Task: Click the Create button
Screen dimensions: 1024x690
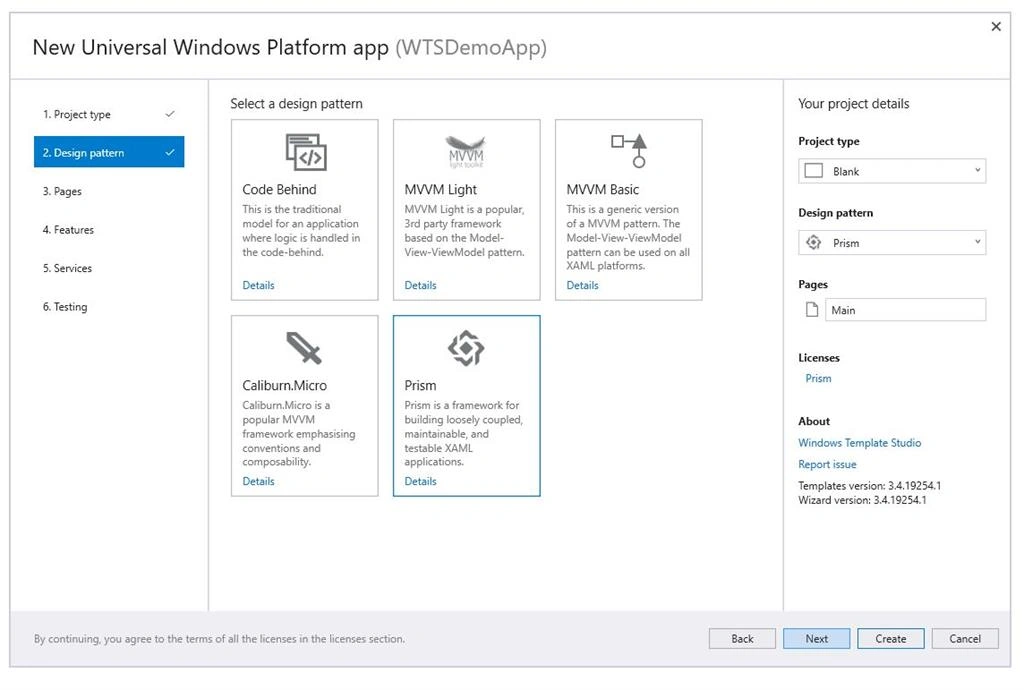Action: [891, 638]
